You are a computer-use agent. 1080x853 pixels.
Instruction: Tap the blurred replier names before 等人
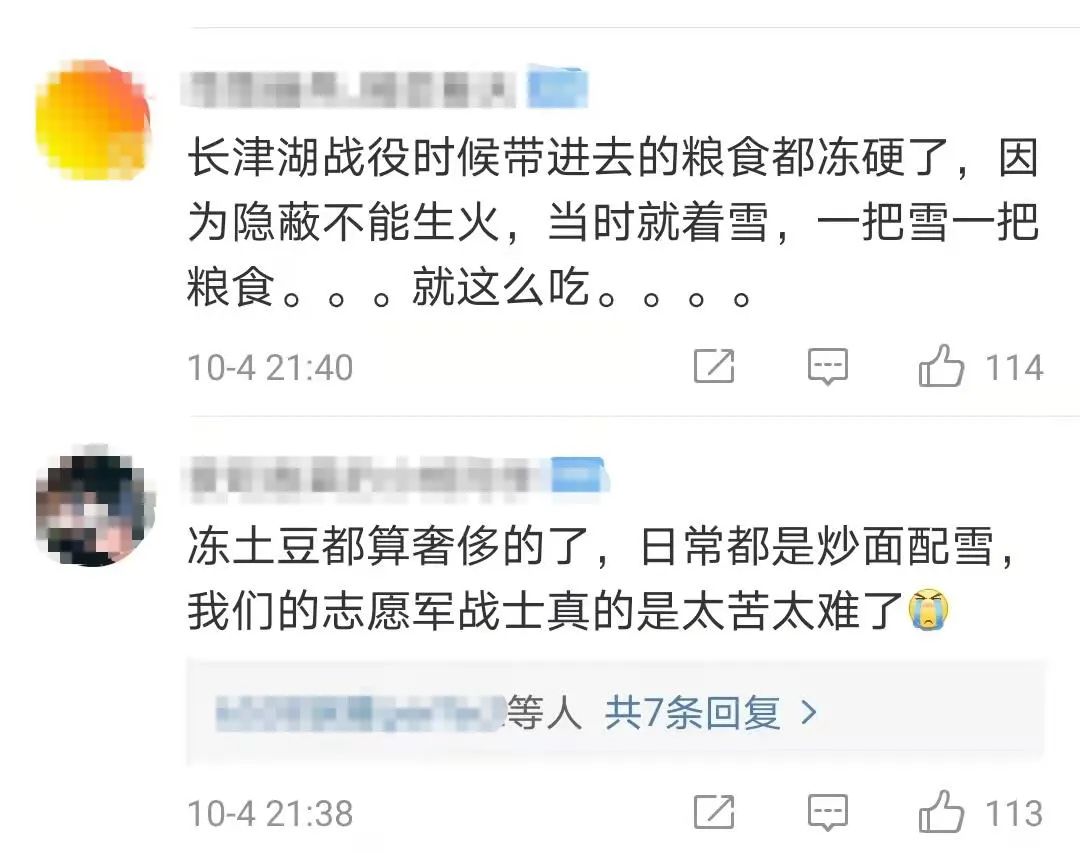pyautogui.click(x=360, y=713)
